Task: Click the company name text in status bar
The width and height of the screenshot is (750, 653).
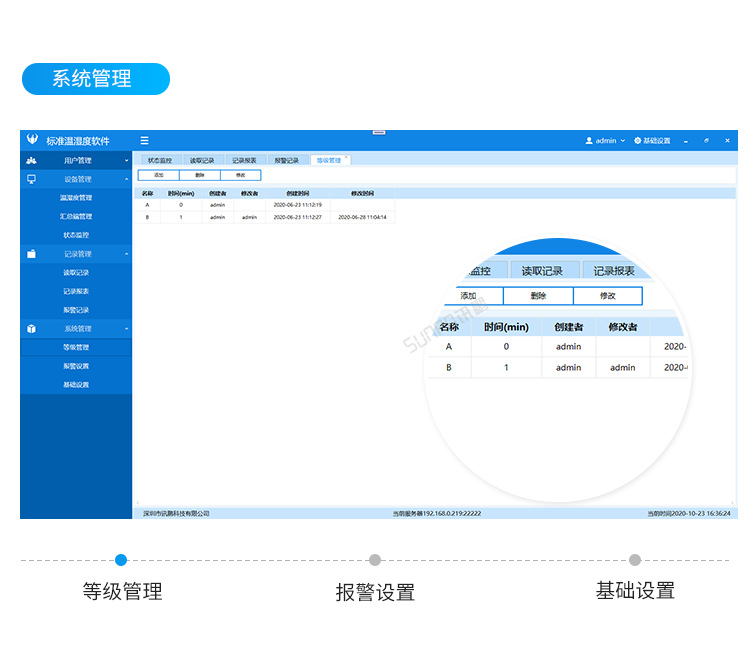Action: click(176, 513)
